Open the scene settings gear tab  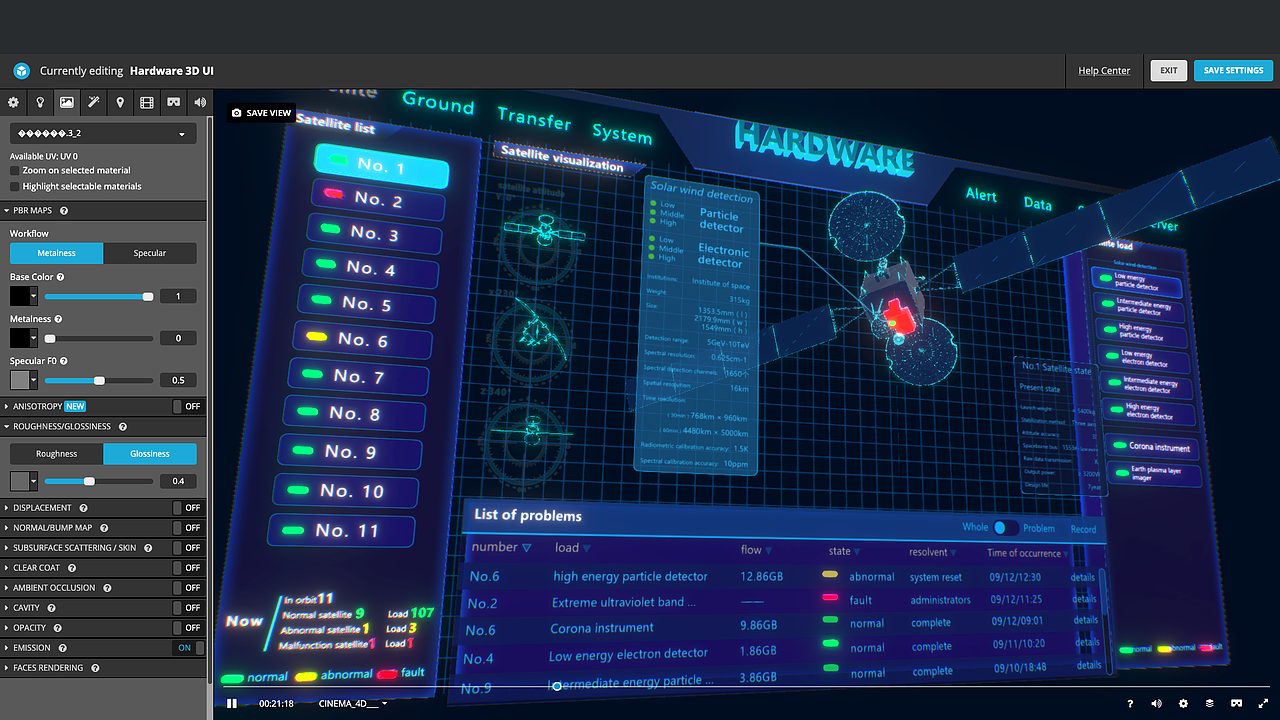pos(13,102)
